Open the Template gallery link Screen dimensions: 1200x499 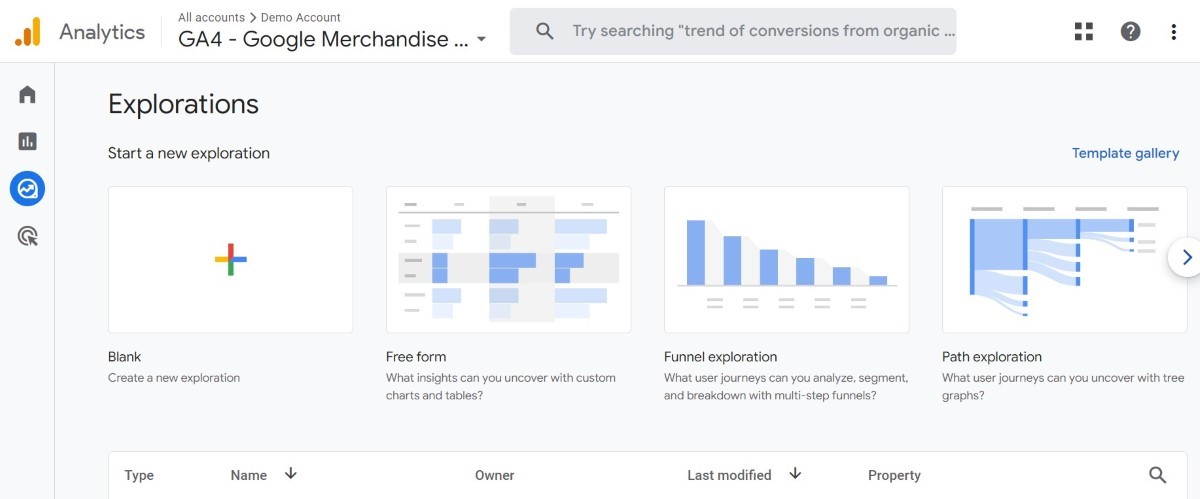pyautogui.click(x=1125, y=153)
